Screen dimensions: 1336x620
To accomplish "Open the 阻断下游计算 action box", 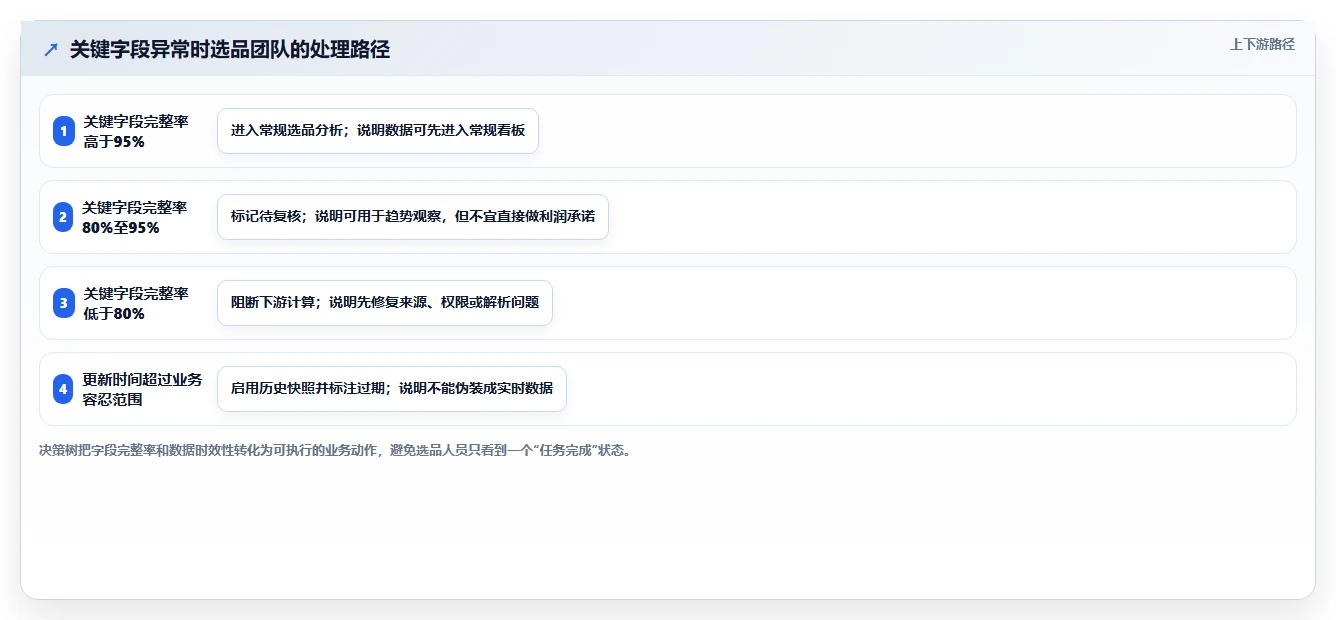I will point(385,303).
